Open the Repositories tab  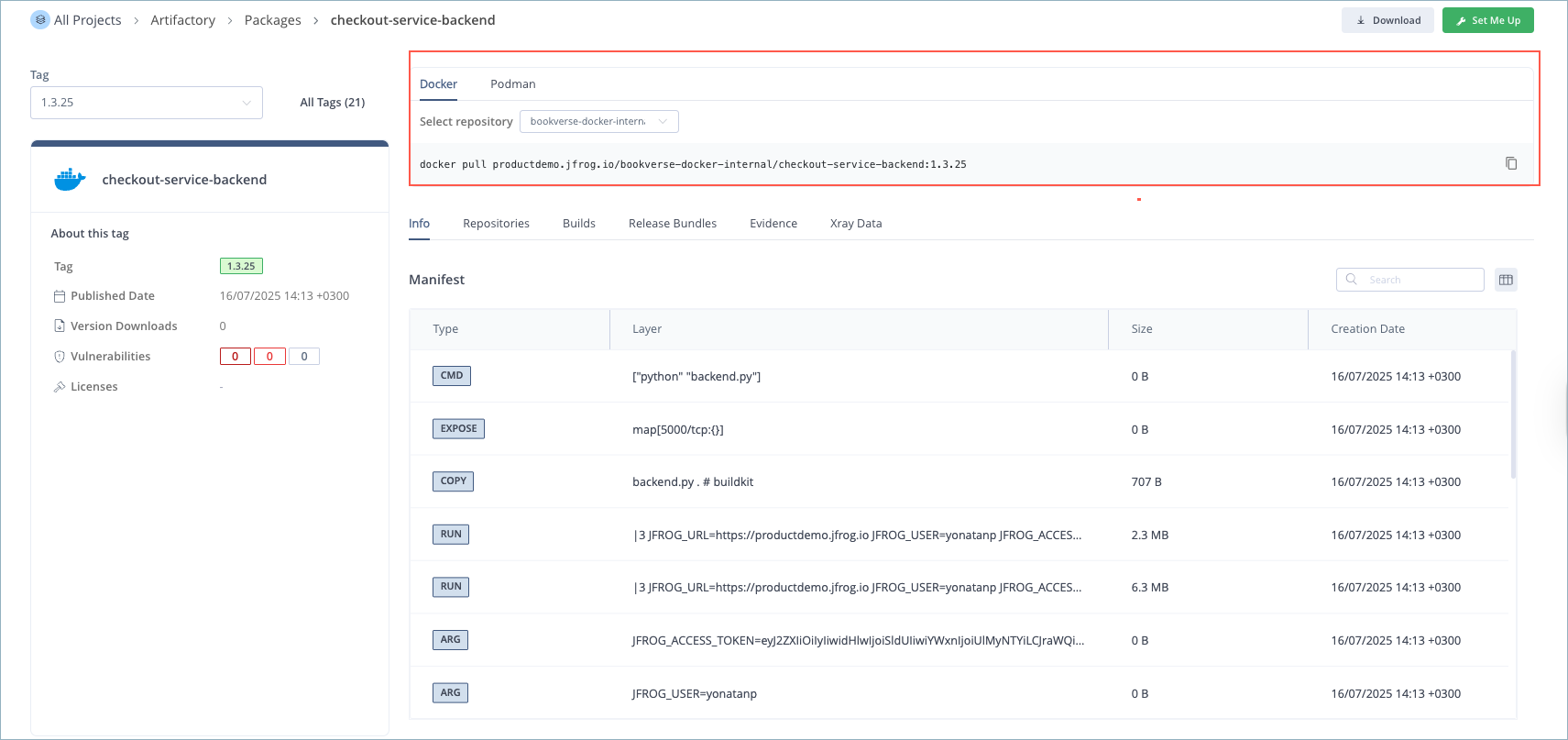496,223
